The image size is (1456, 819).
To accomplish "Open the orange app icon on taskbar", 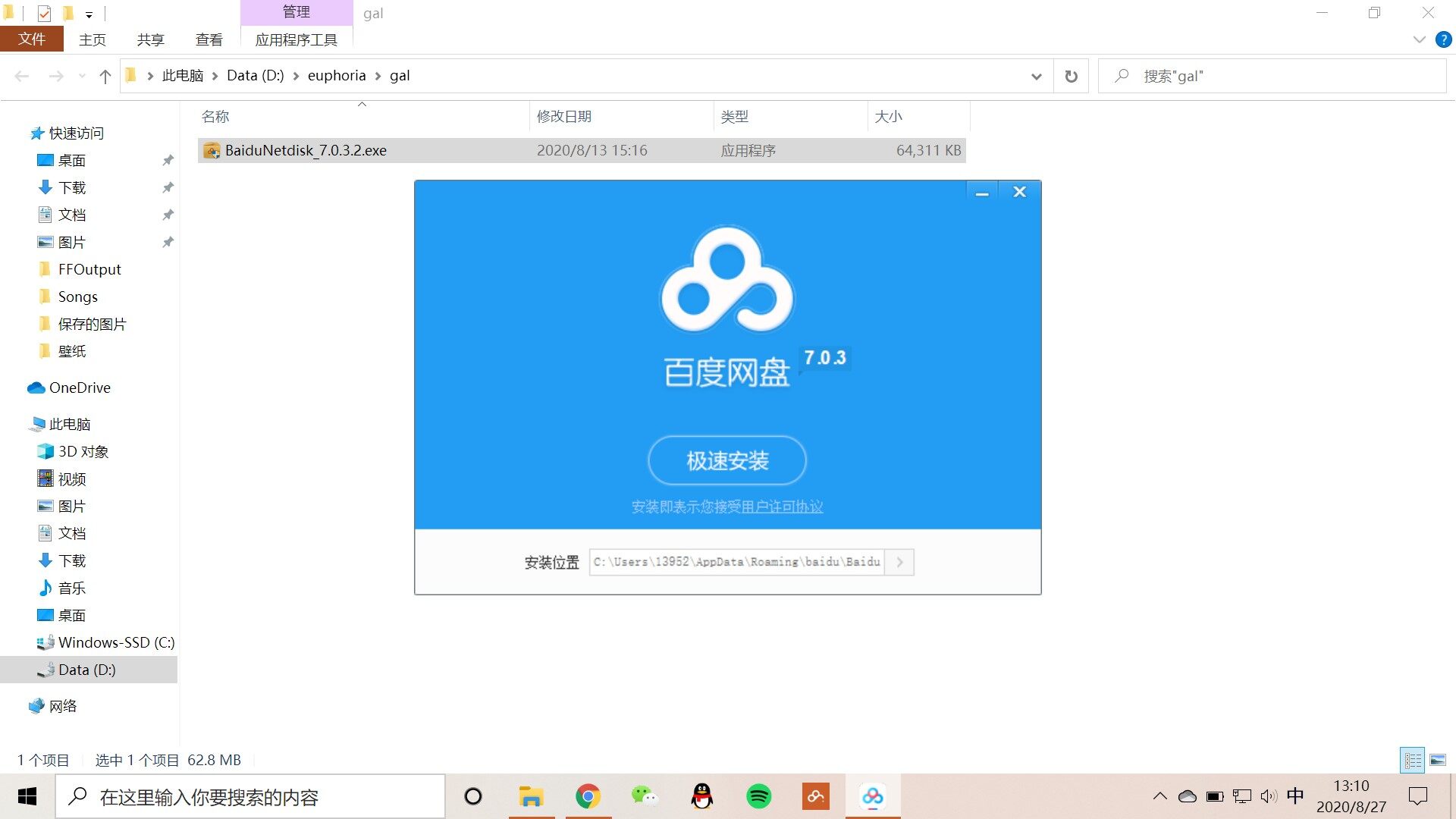I will (816, 796).
